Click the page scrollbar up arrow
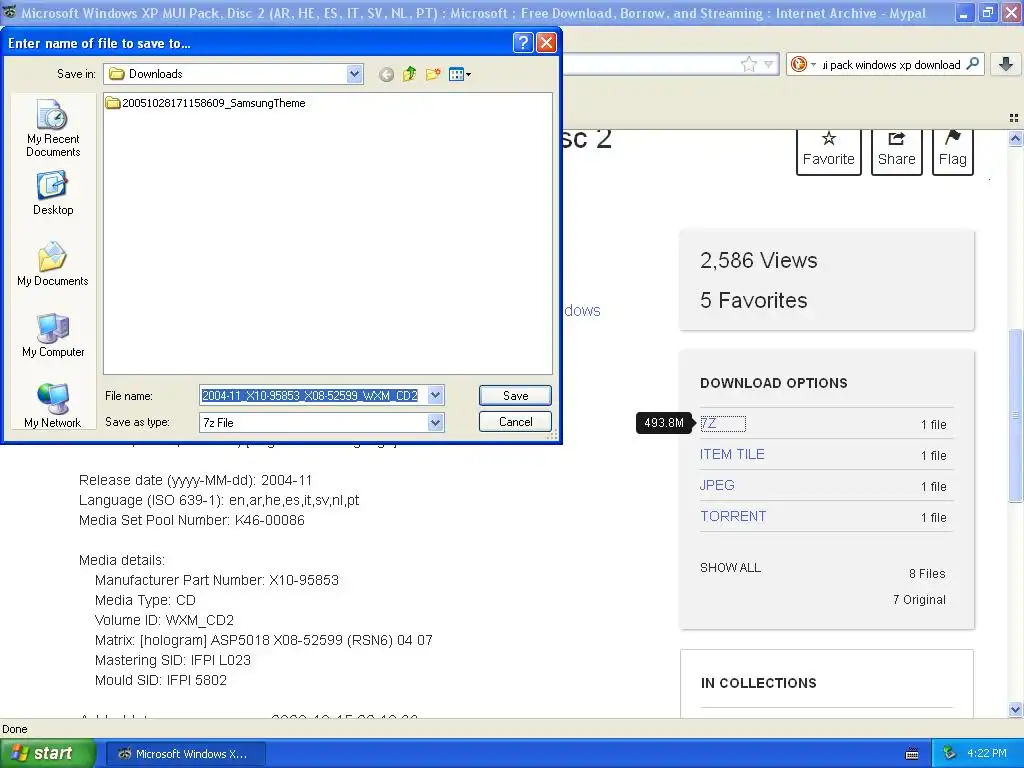The width and height of the screenshot is (1024, 768). point(1015,138)
